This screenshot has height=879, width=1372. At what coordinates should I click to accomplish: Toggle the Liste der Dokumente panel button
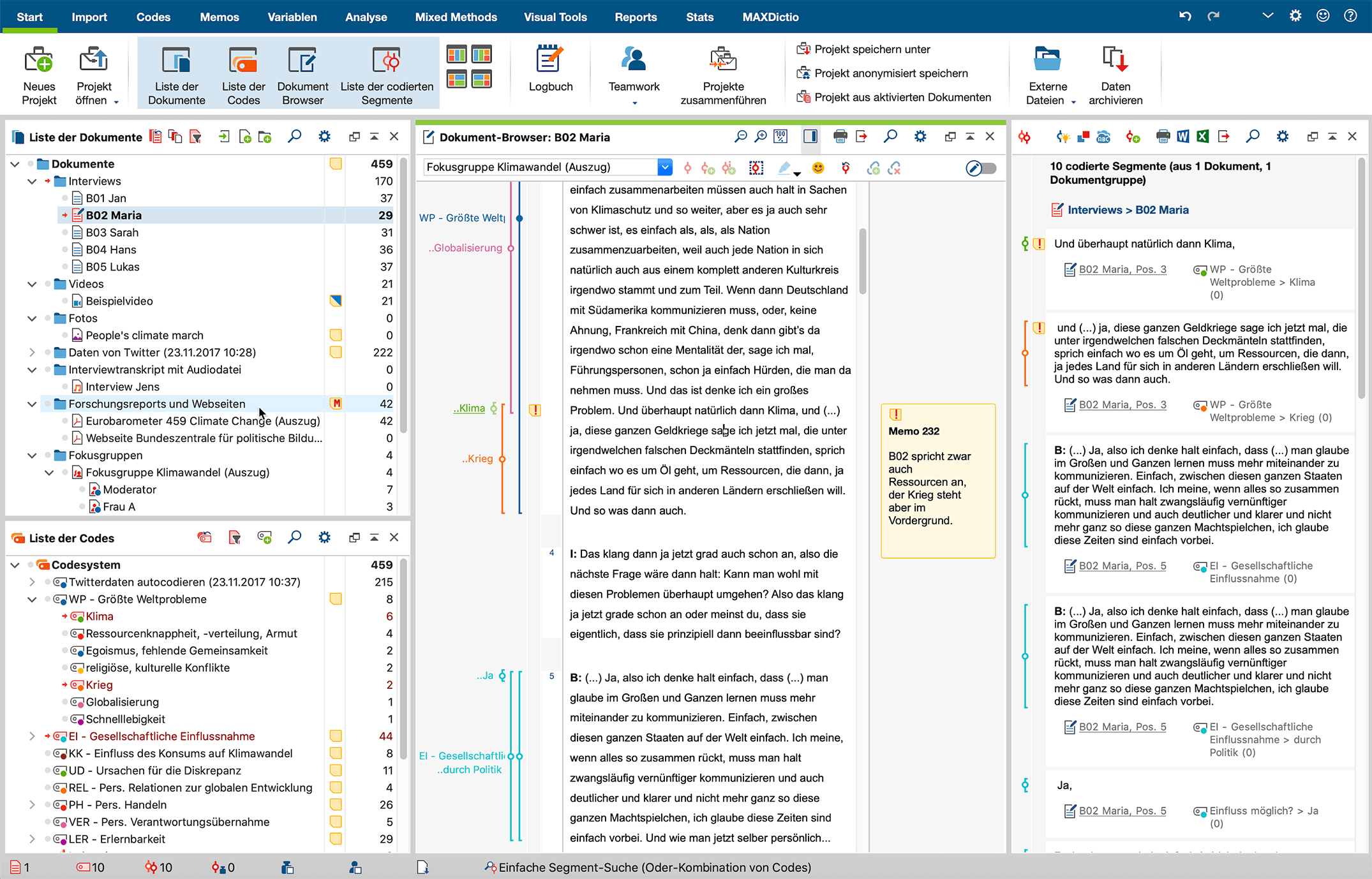(x=177, y=75)
